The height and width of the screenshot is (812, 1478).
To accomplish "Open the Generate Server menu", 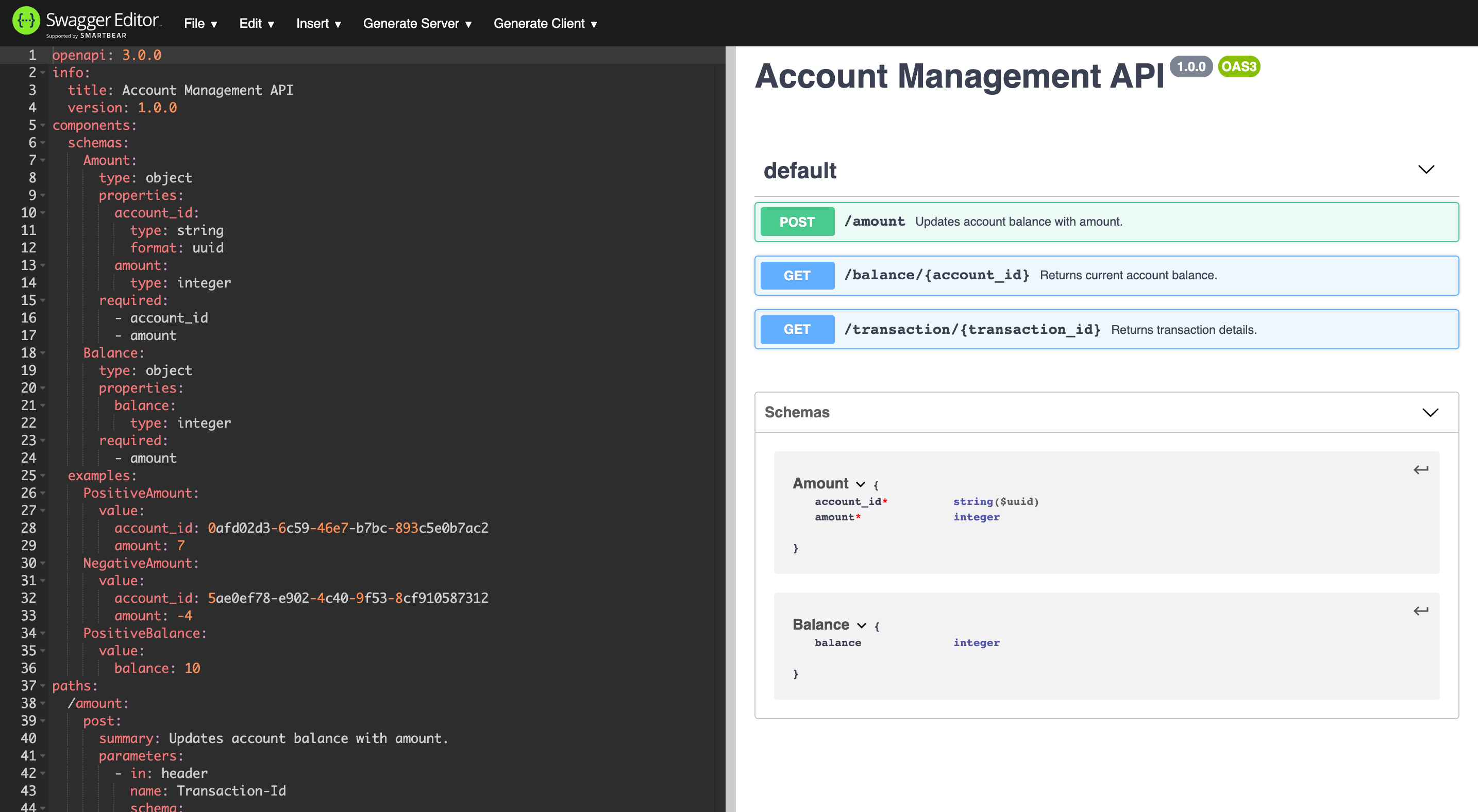I will pos(417,24).
